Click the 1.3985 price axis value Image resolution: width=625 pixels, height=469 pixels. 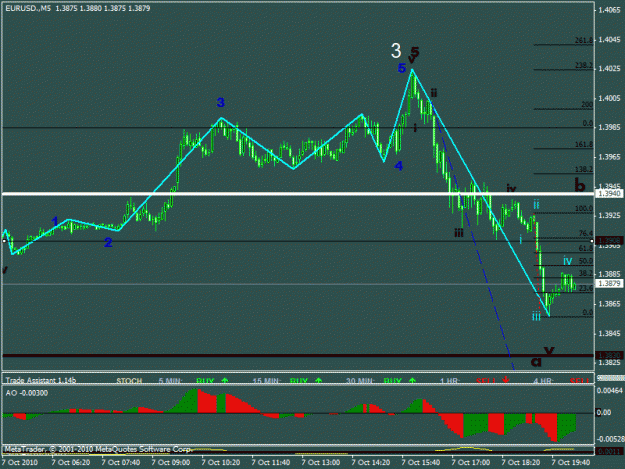point(609,128)
